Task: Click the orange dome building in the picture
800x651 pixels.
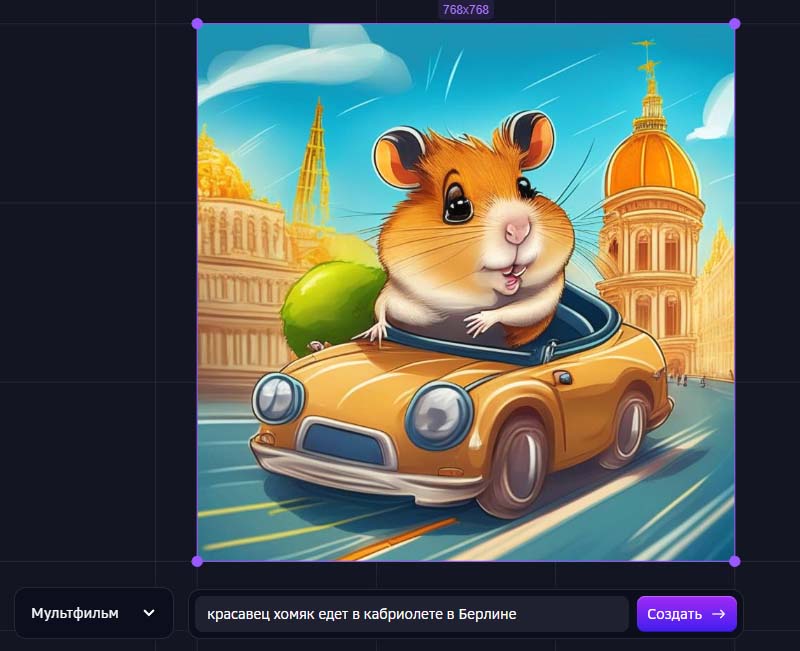Action: click(652, 163)
